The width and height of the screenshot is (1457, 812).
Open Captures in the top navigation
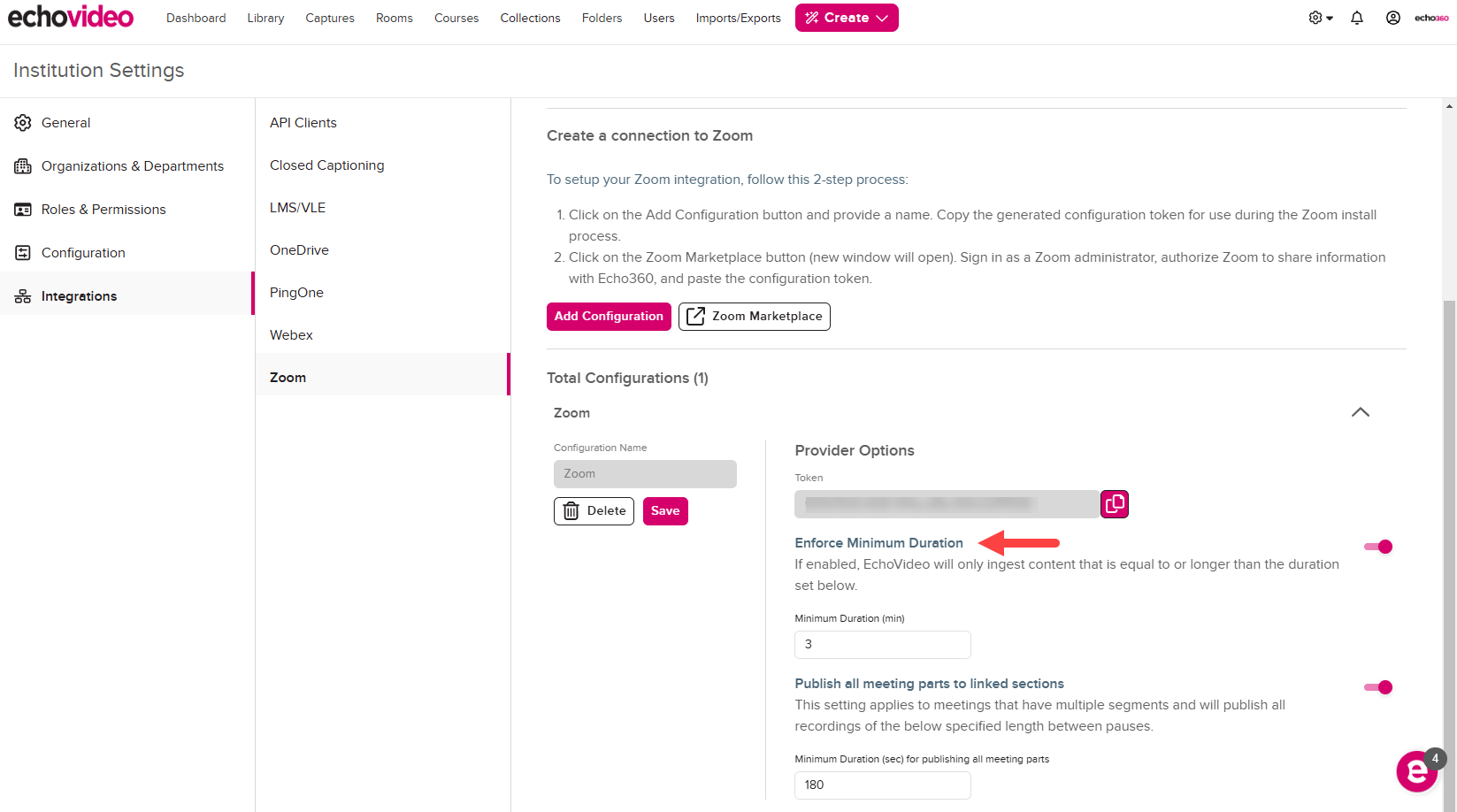(x=330, y=18)
